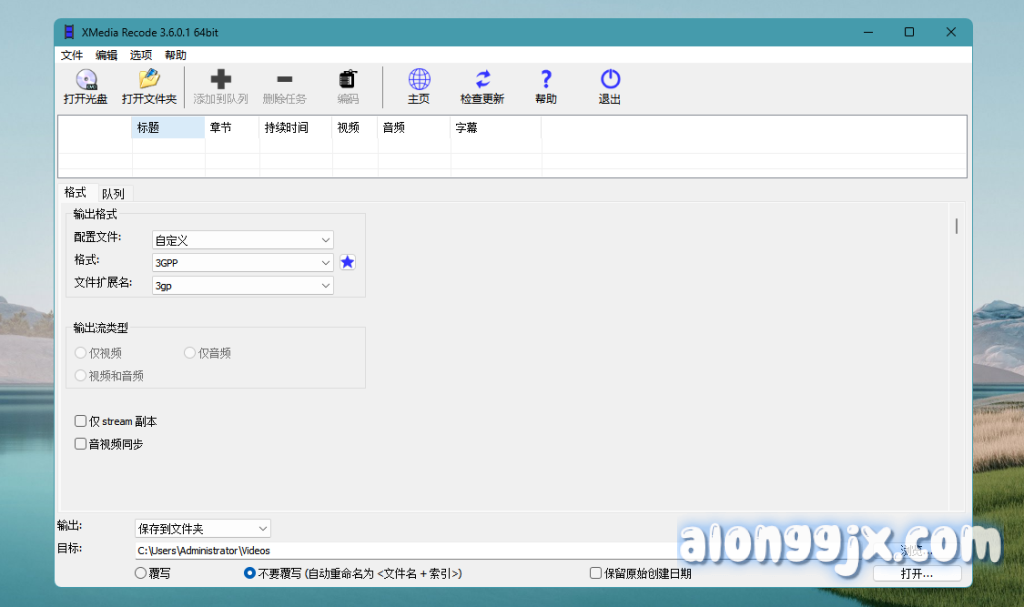Click the 目标 path input field
1024x607 pixels.
point(400,550)
